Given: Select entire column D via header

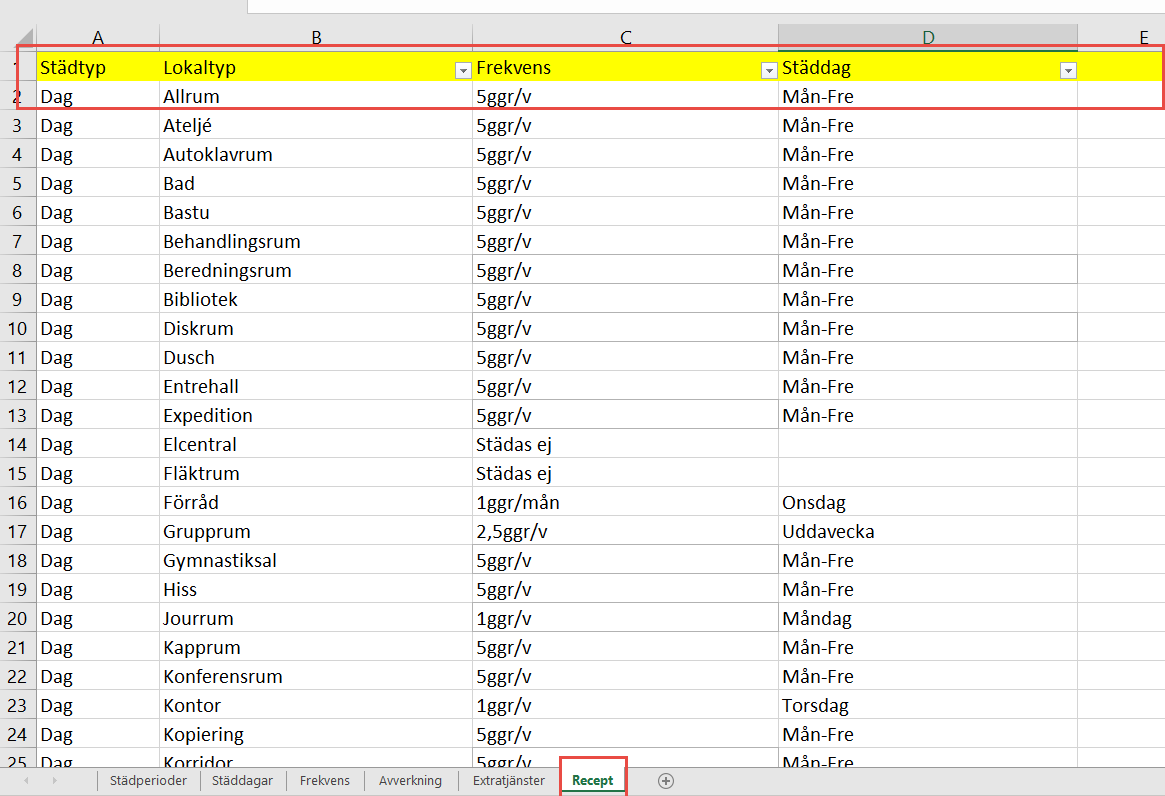Looking at the screenshot, I should point(928,38).
